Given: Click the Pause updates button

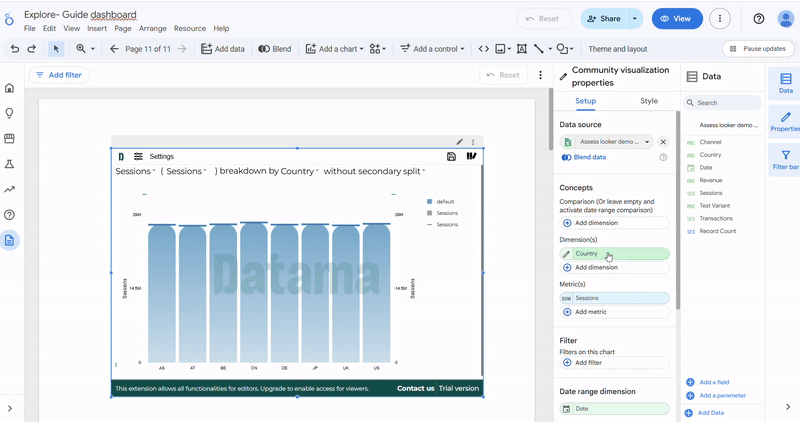Looking at the screenshot, I should pos(758,49).
